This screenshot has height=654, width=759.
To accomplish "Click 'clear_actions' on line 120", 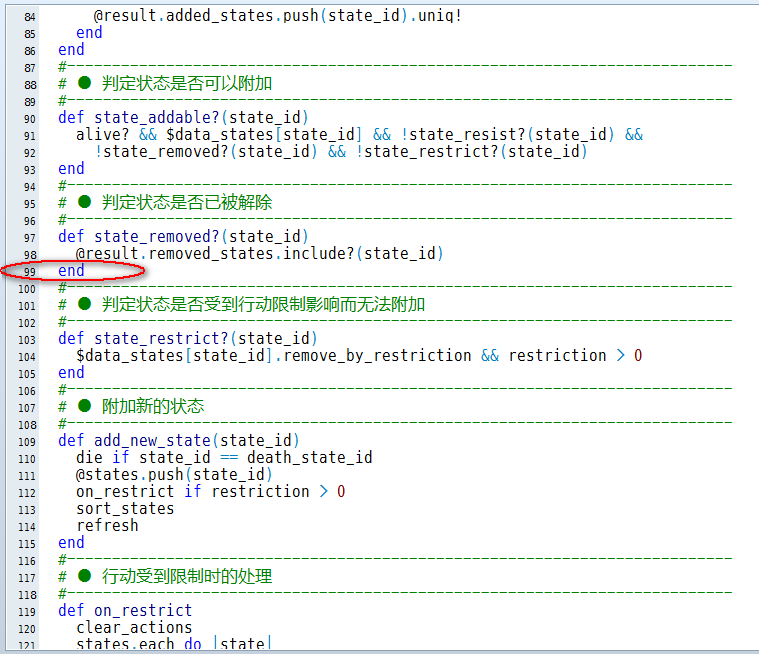I will [134, 628].
